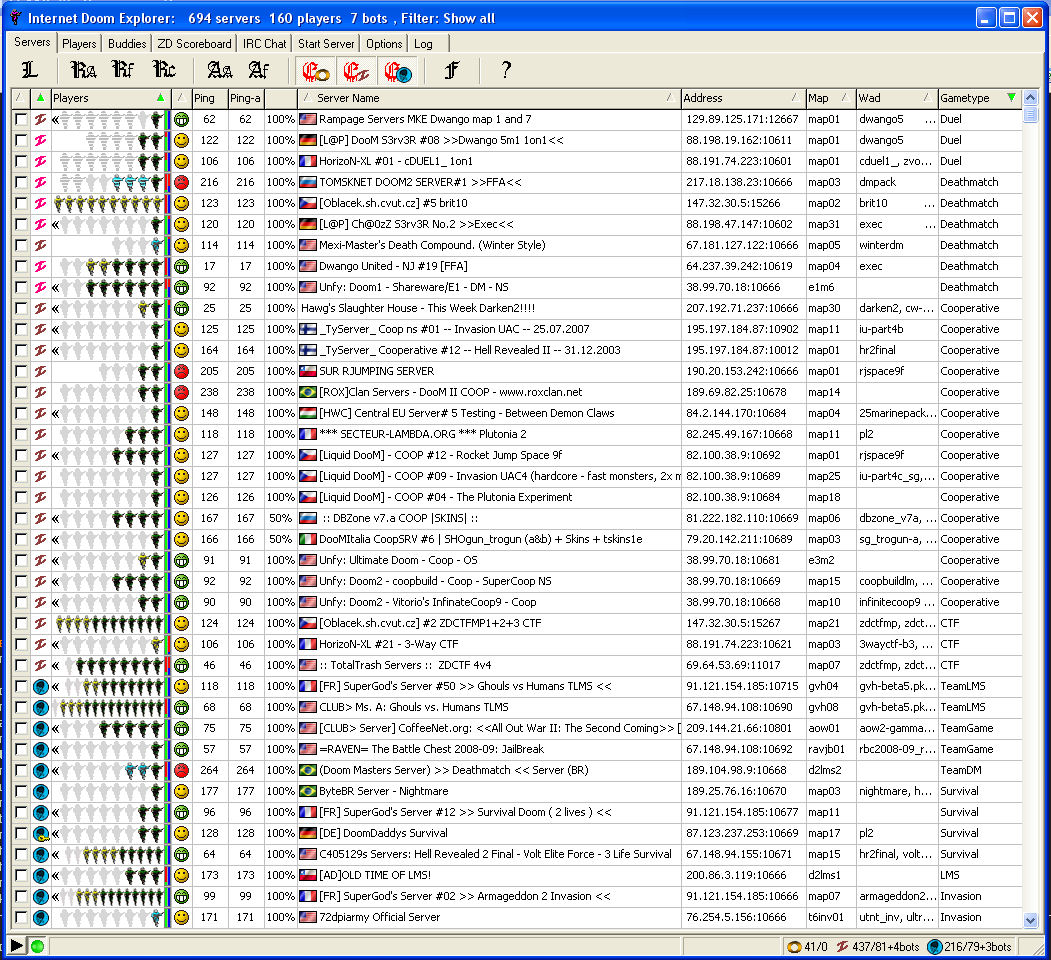This screenshot has width=1051, height=960.
Task: Select the [DE] DoomDaddys Survival server name
Action: coord(383,833)
